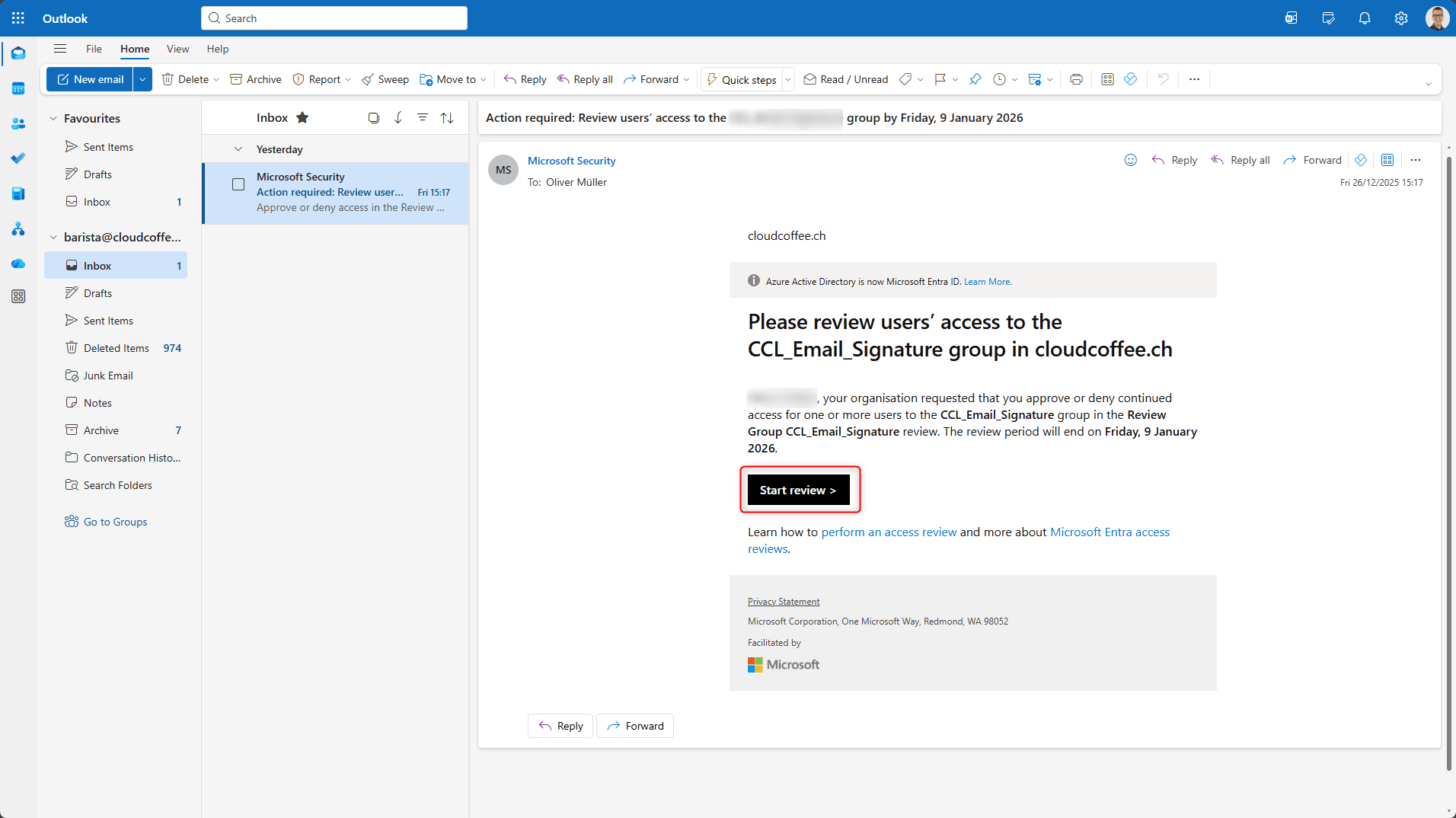Click the Print icon in toolbar
The image size is (1456, 818).
point(1076,79)
